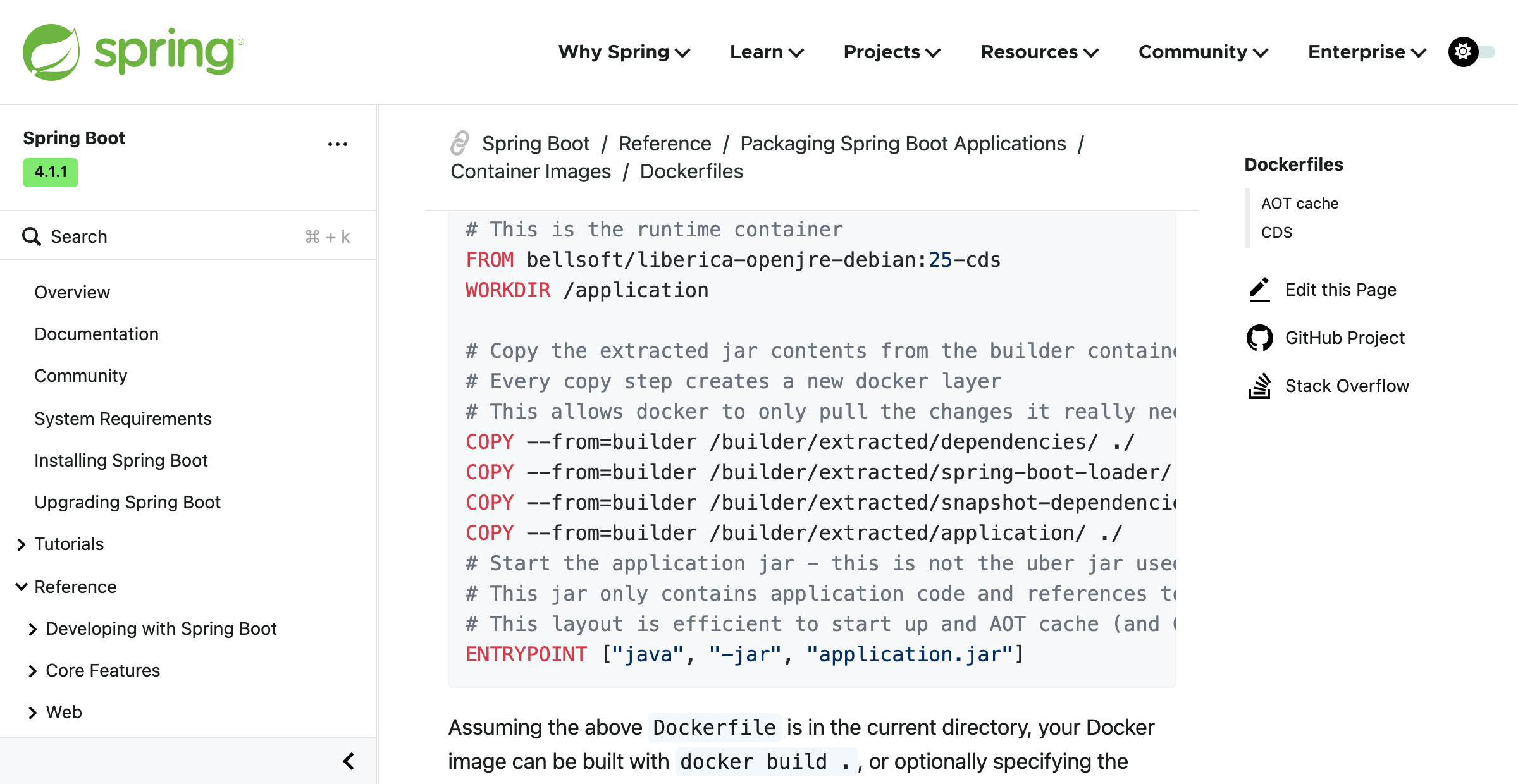This screenshot has height=784, width=1518.
Task: Click the search magnifier icon
Action: click(x=32, y=236)
